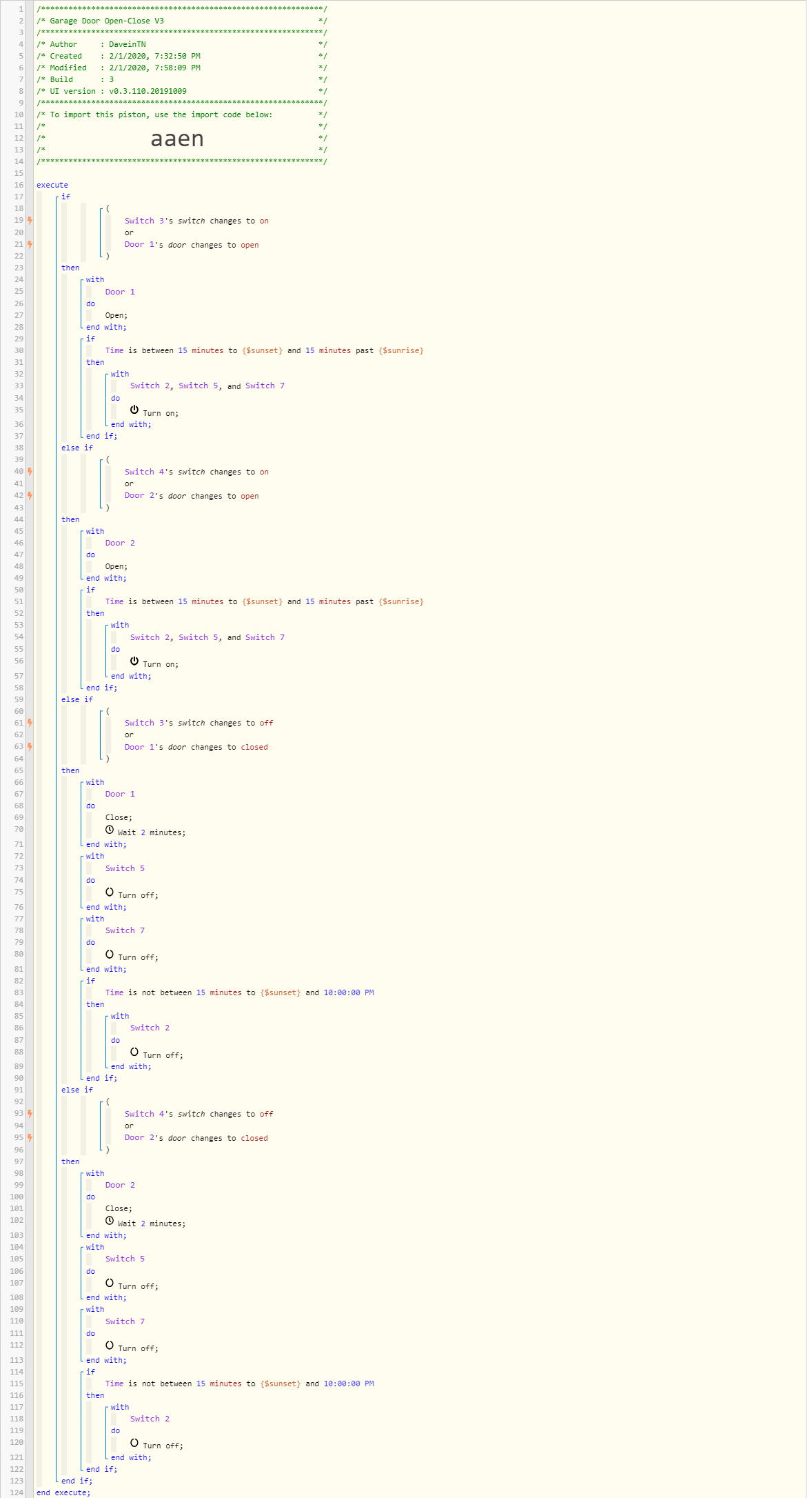The height and width of the screenshot is (1498, 812).
Task: Click the lightning bolt icon on line 19
Action: point(30,221)
